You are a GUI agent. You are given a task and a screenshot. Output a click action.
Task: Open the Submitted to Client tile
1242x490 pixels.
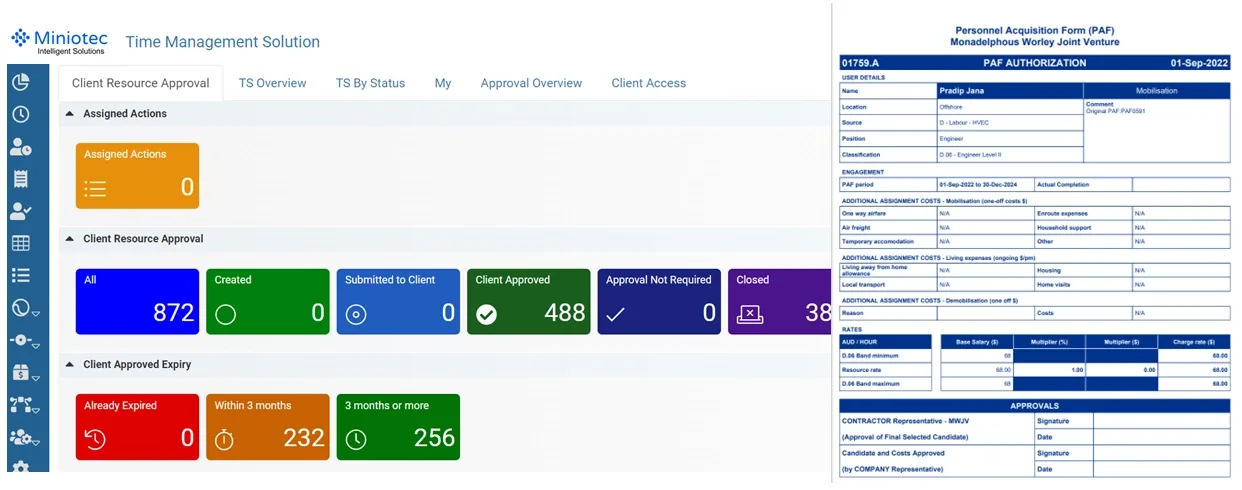[398, 301]
